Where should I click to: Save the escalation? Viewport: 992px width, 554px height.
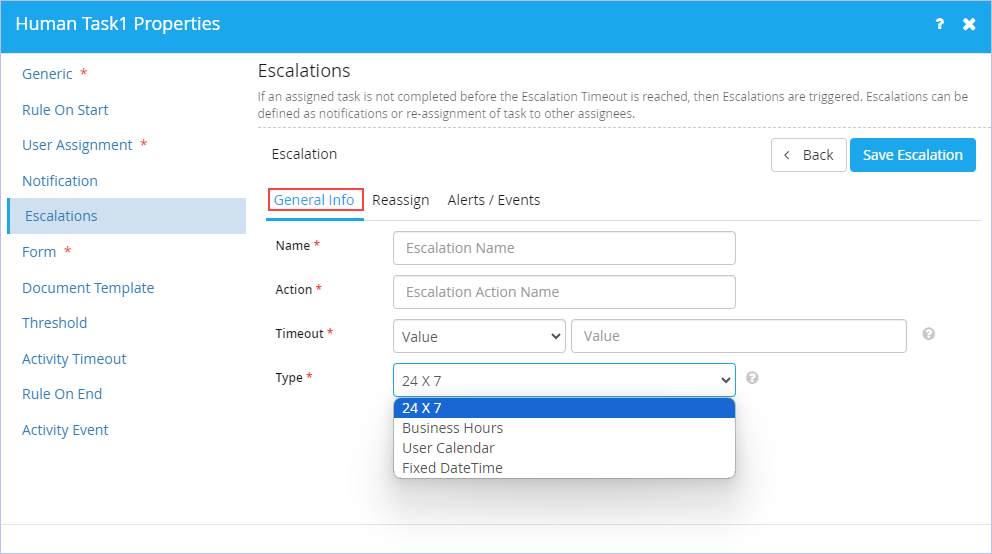912,155
